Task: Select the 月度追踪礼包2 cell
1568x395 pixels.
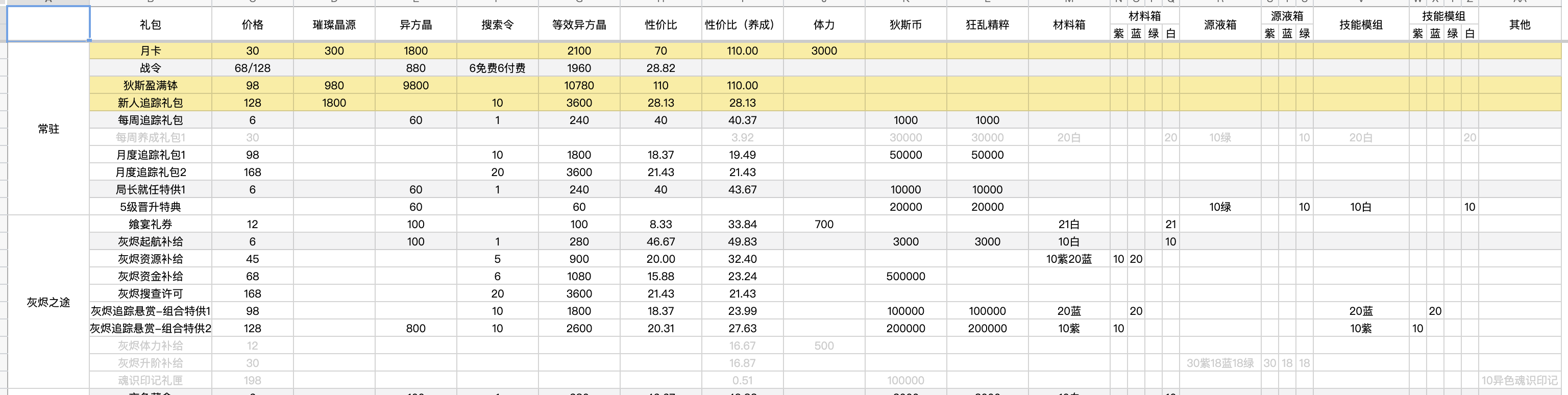Action: click(x=151, y=172)
